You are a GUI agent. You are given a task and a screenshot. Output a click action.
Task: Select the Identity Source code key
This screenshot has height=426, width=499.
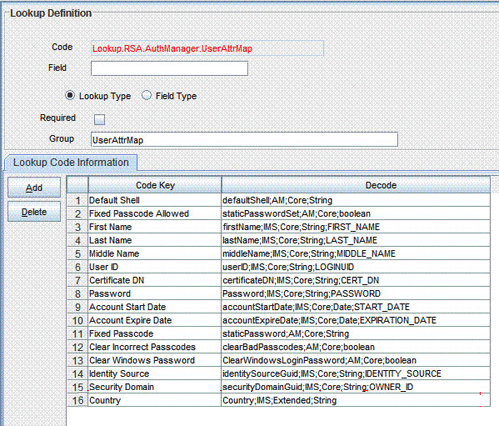point(155,373)
